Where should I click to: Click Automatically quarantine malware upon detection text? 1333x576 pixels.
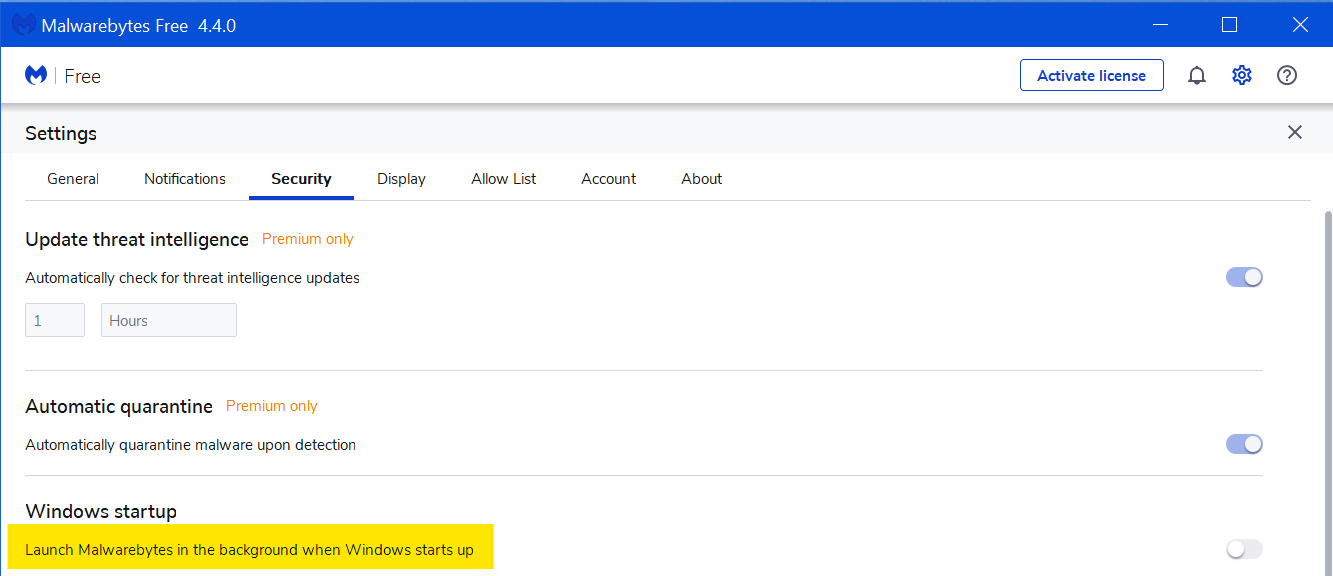190,444
